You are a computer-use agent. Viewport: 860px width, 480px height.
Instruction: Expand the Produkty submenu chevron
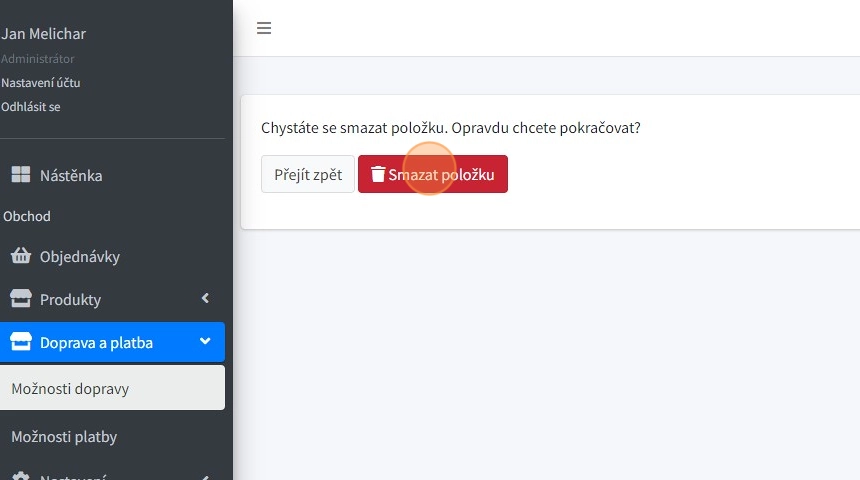tap(205, 298)
